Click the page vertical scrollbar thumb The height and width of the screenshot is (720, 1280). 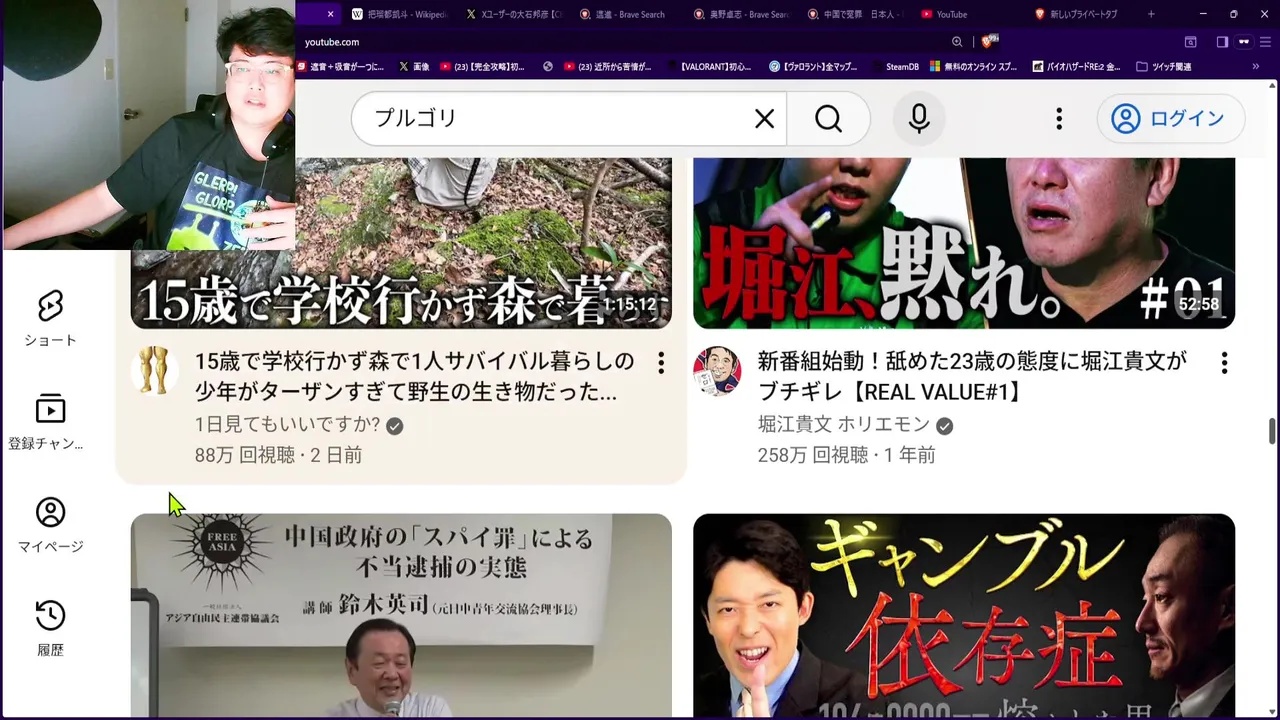pos(1272,431)
